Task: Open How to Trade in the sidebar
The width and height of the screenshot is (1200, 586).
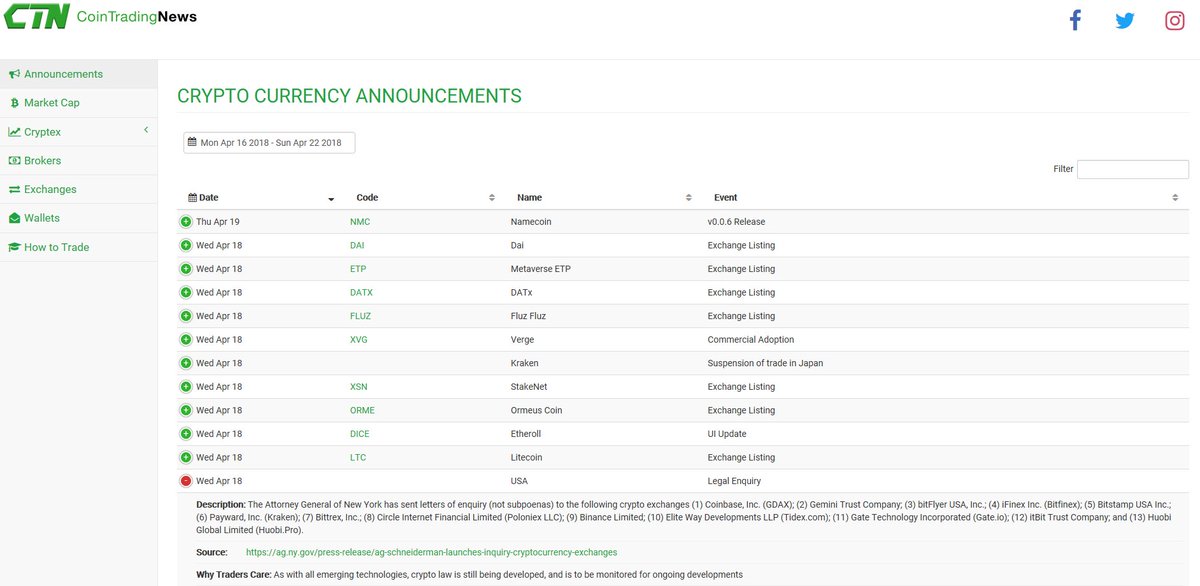Action: tap(78, 247)
